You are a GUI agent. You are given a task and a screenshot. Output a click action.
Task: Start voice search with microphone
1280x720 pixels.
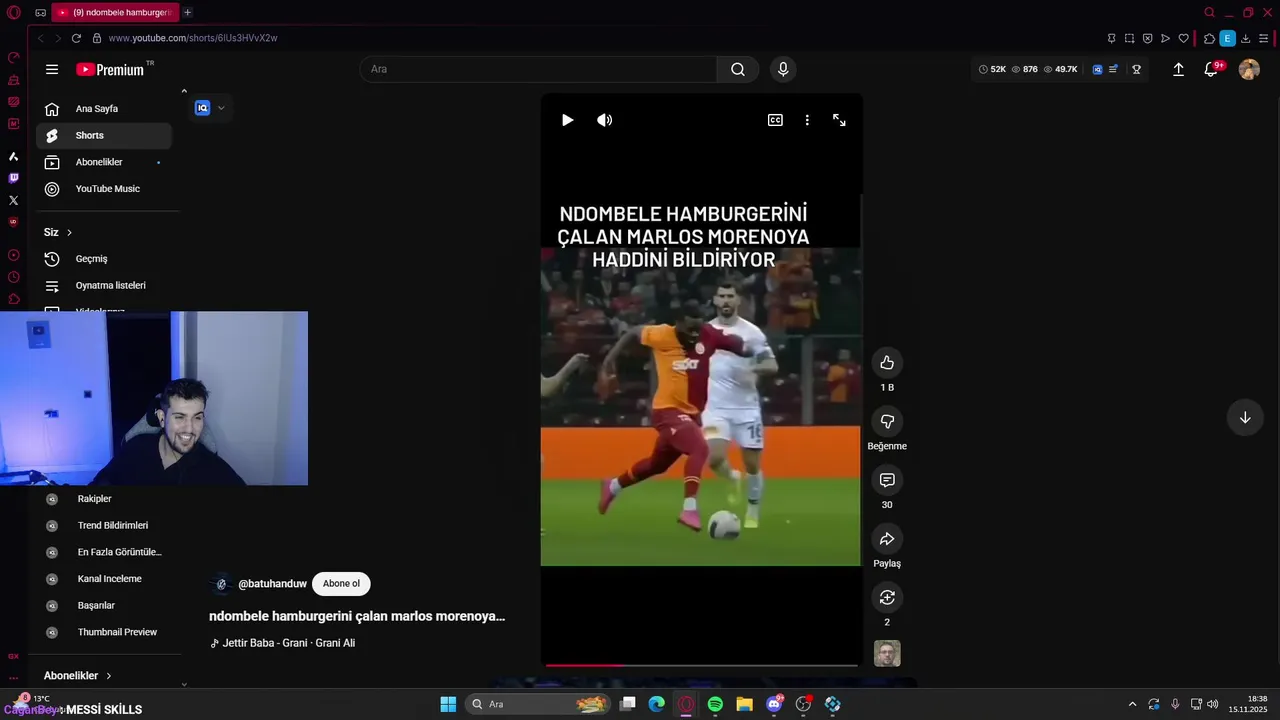point(783,69)
